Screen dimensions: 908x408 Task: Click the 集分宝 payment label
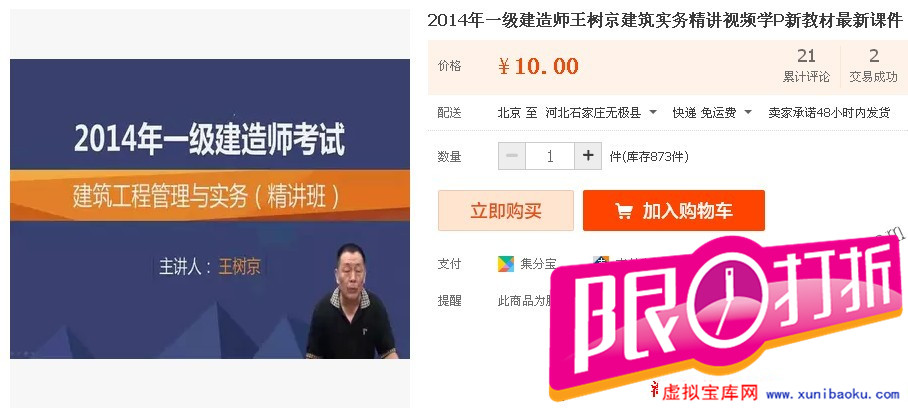point(538,264)
